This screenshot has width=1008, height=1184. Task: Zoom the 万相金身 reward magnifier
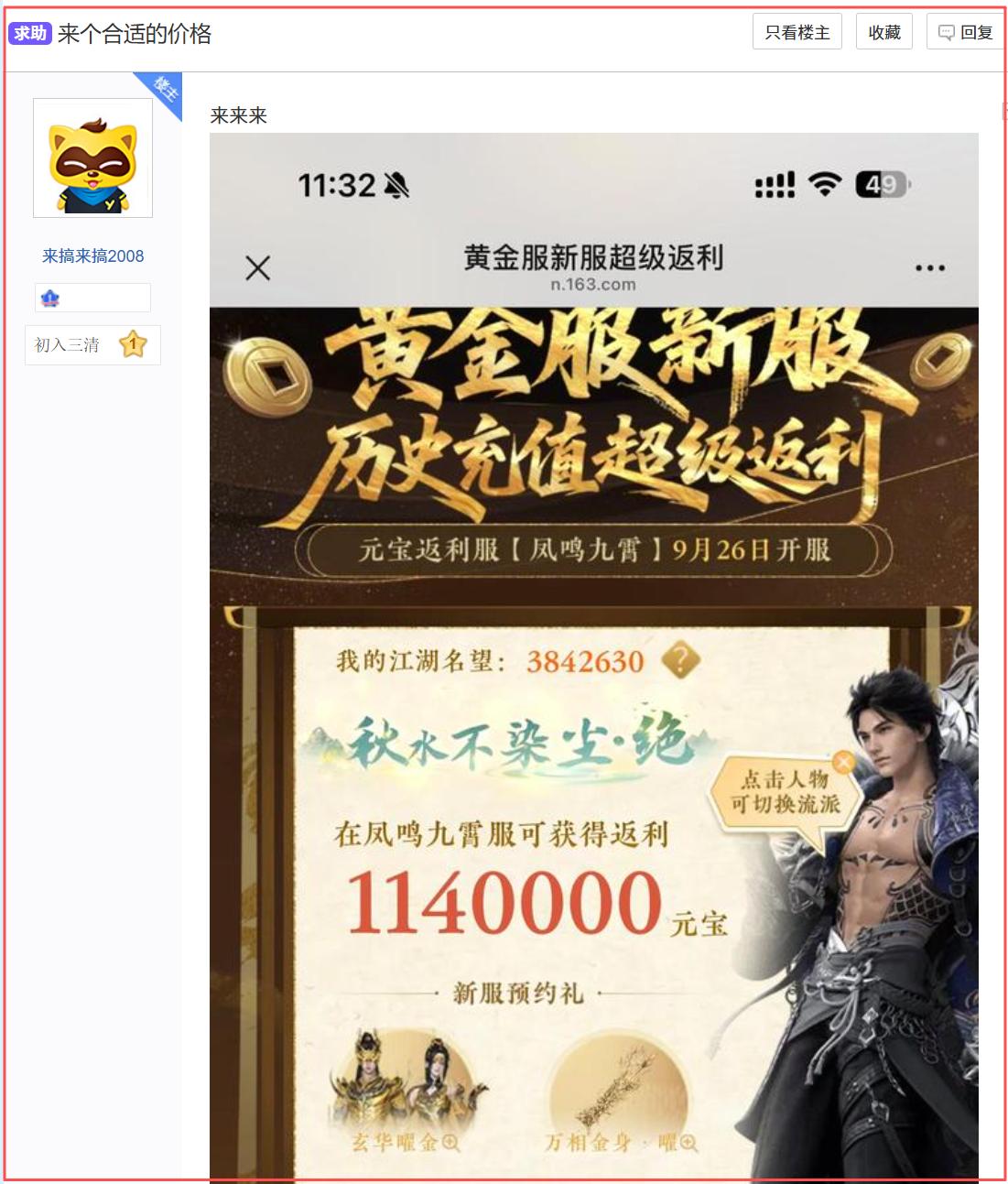tap(688, 1142)
